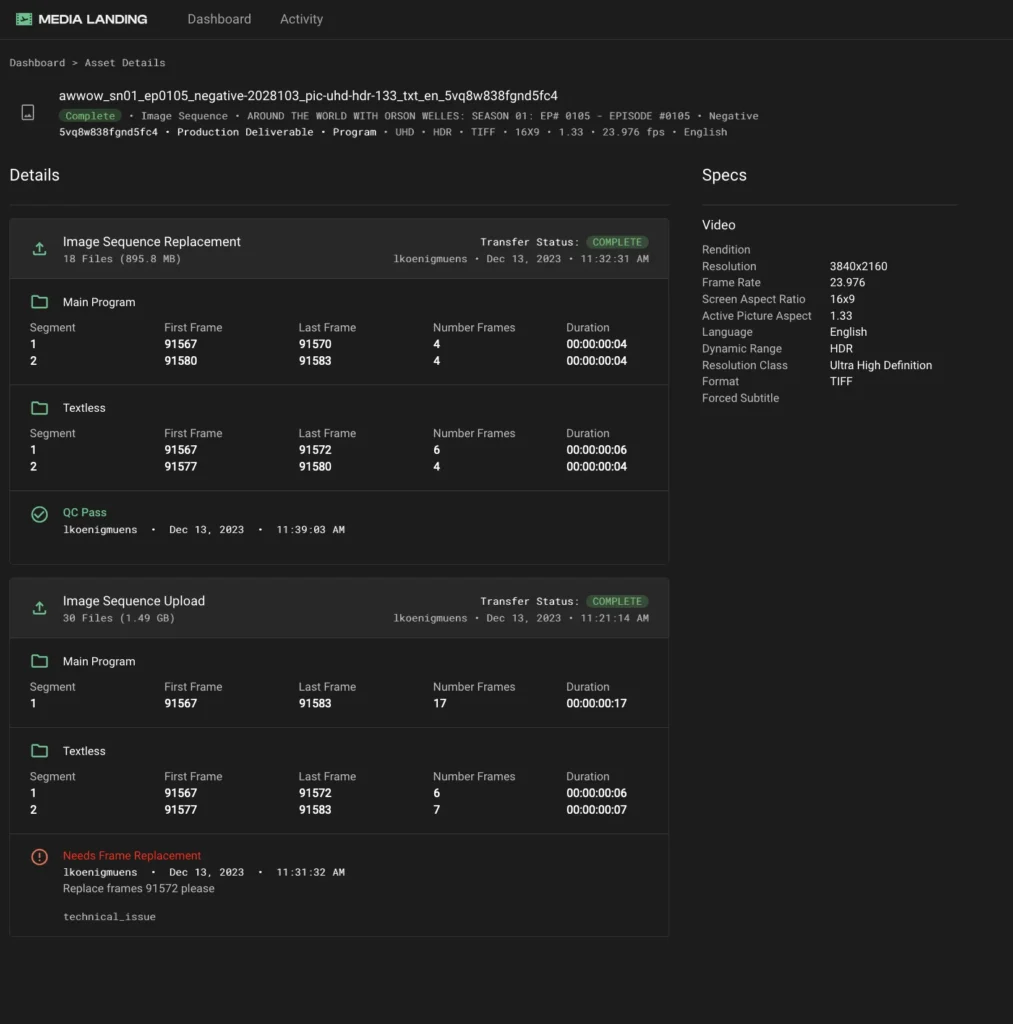
Task: Click upload icon for Image Sequence Replacement
Action: tap(39, 249)
